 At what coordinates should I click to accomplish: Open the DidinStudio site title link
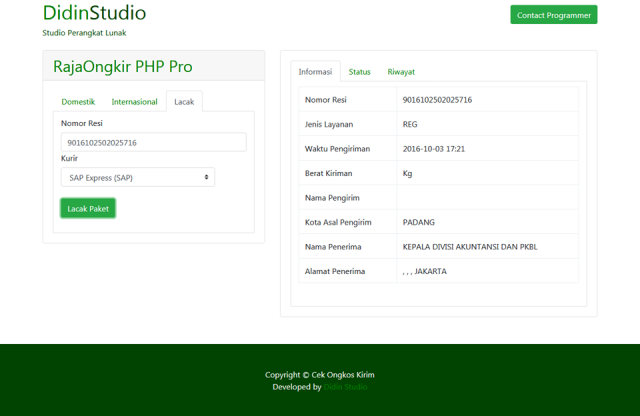(94, 13)
